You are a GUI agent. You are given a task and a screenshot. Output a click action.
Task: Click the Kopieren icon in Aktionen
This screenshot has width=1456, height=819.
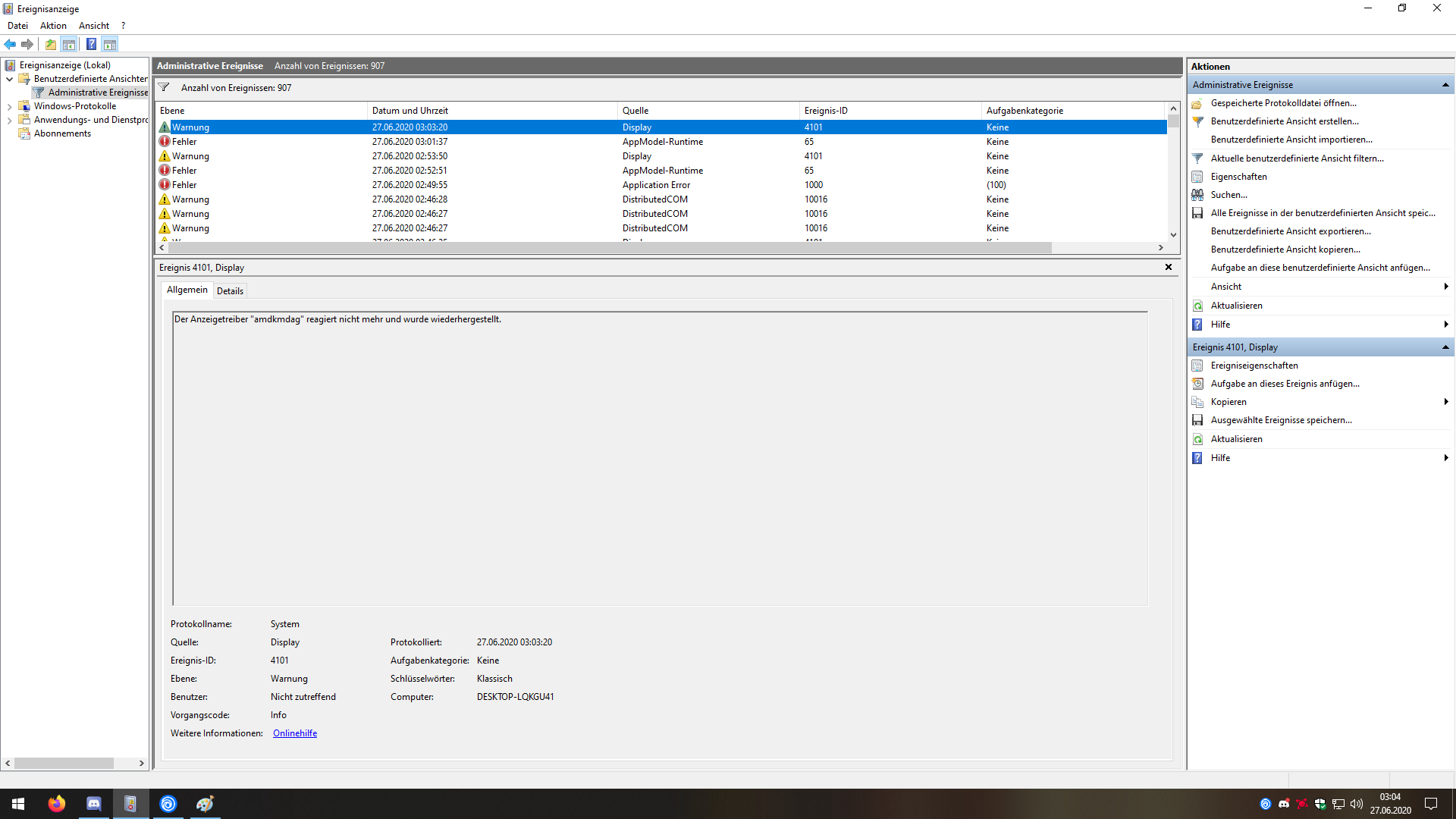(1197, 402)
